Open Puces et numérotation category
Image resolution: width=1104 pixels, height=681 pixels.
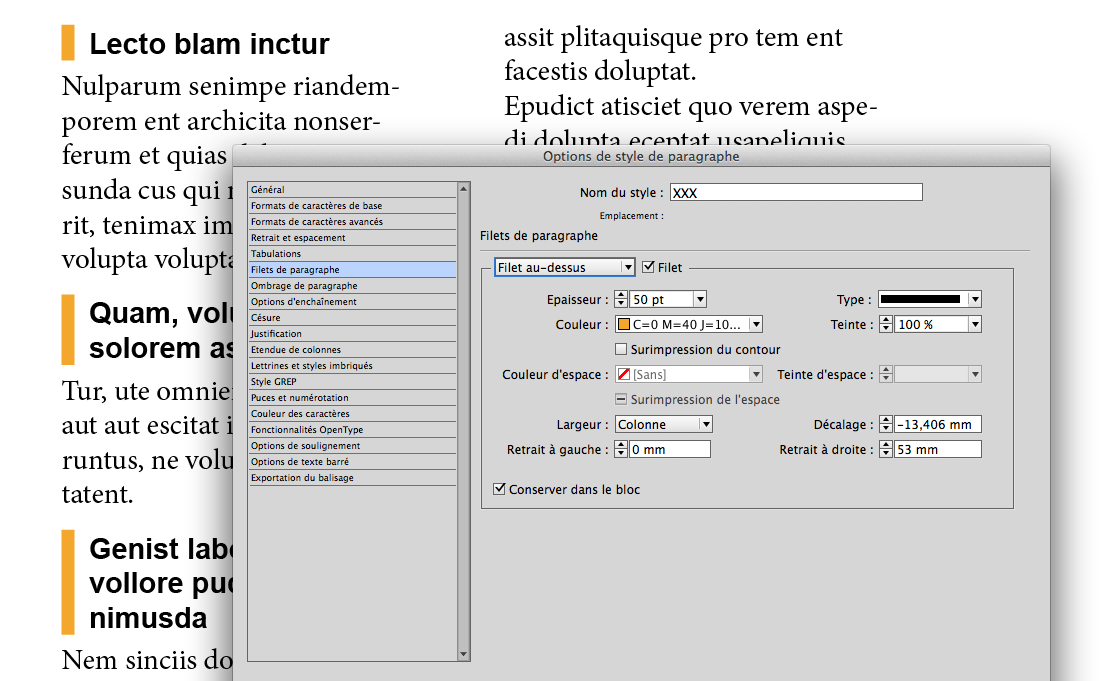point(352,398)
